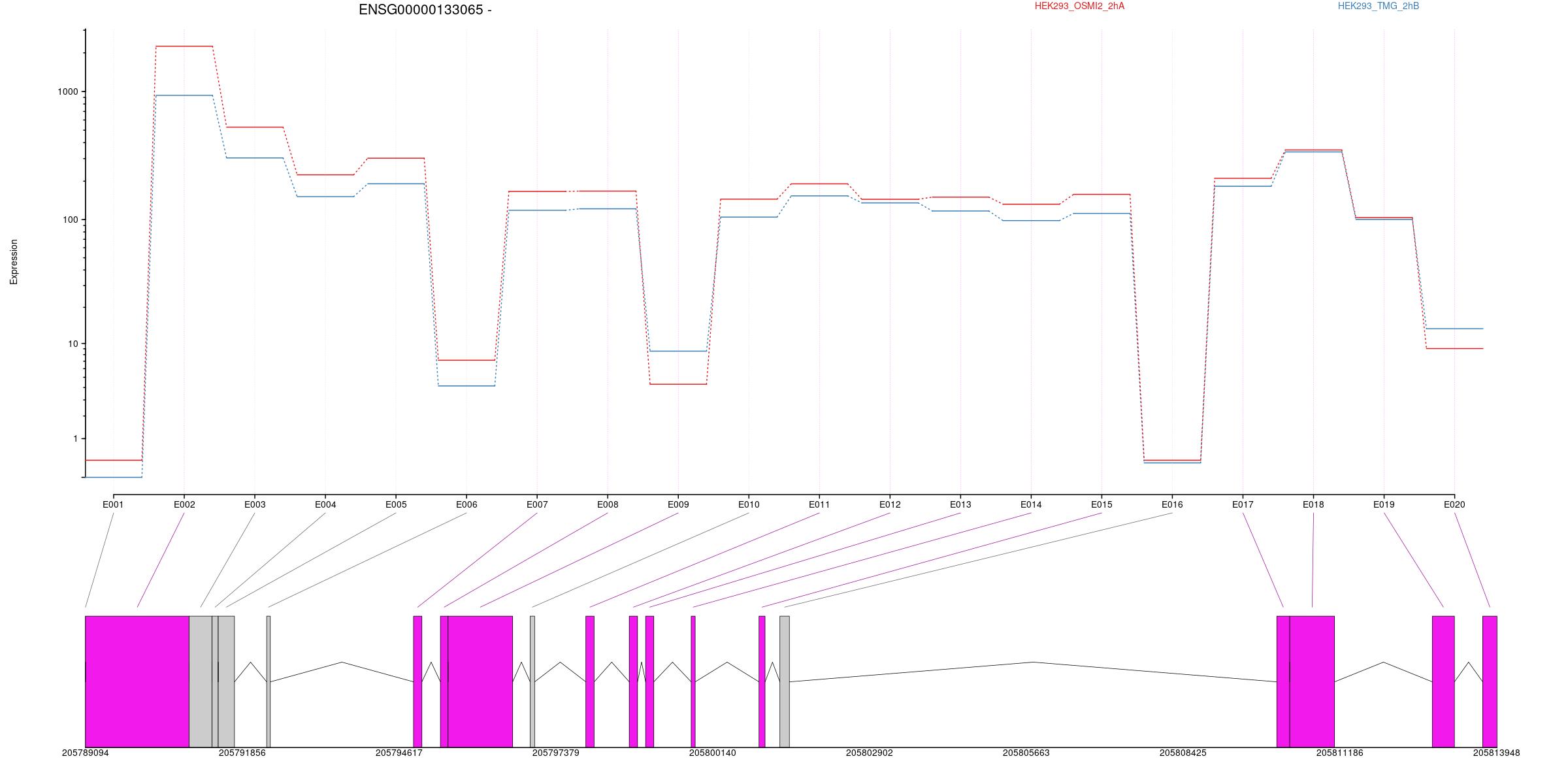Click the red expression line segment above E009
This screenshot has width=1568, height=784.
pos(678,384)
